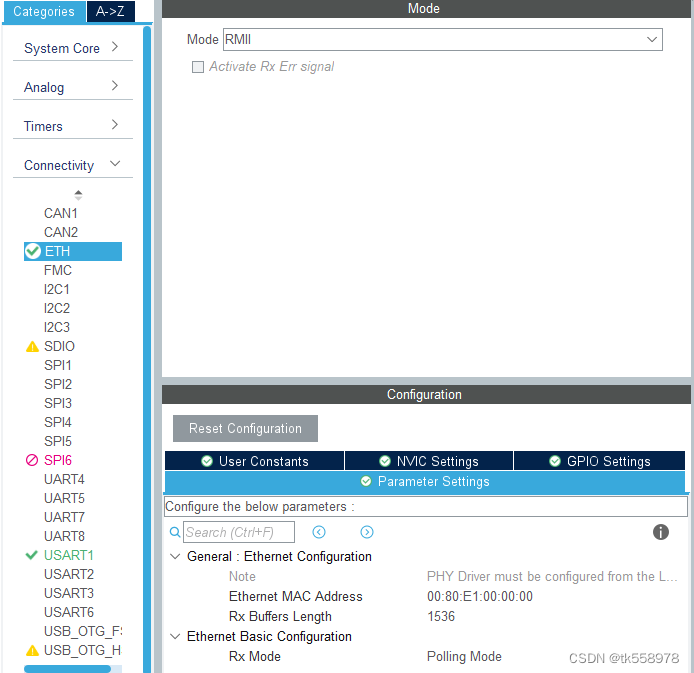Switch to the A->Z tab
Viewport: 694px width, 673px height.
(111, 12)
